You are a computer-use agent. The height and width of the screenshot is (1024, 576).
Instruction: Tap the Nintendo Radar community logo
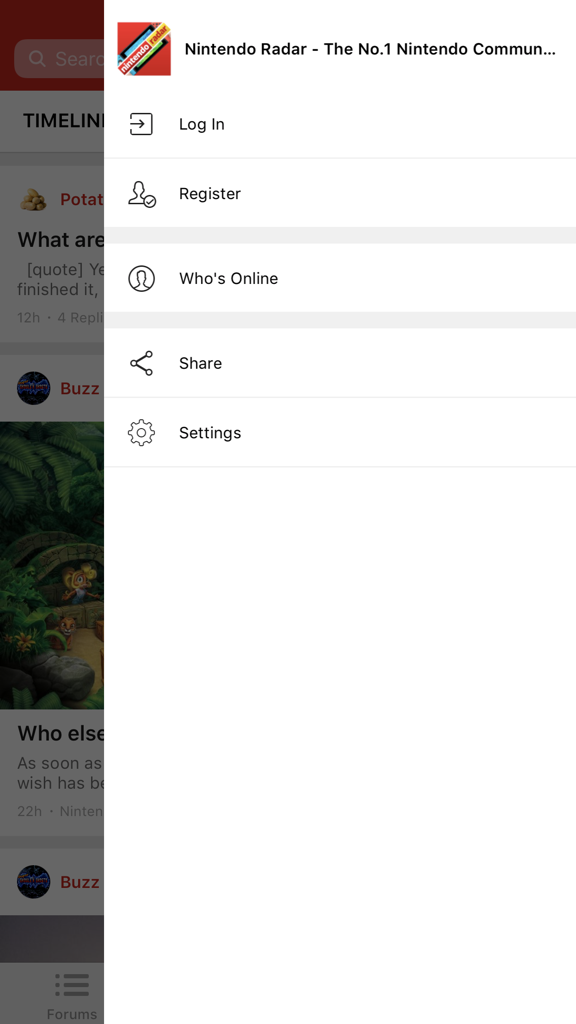(143, 48)
